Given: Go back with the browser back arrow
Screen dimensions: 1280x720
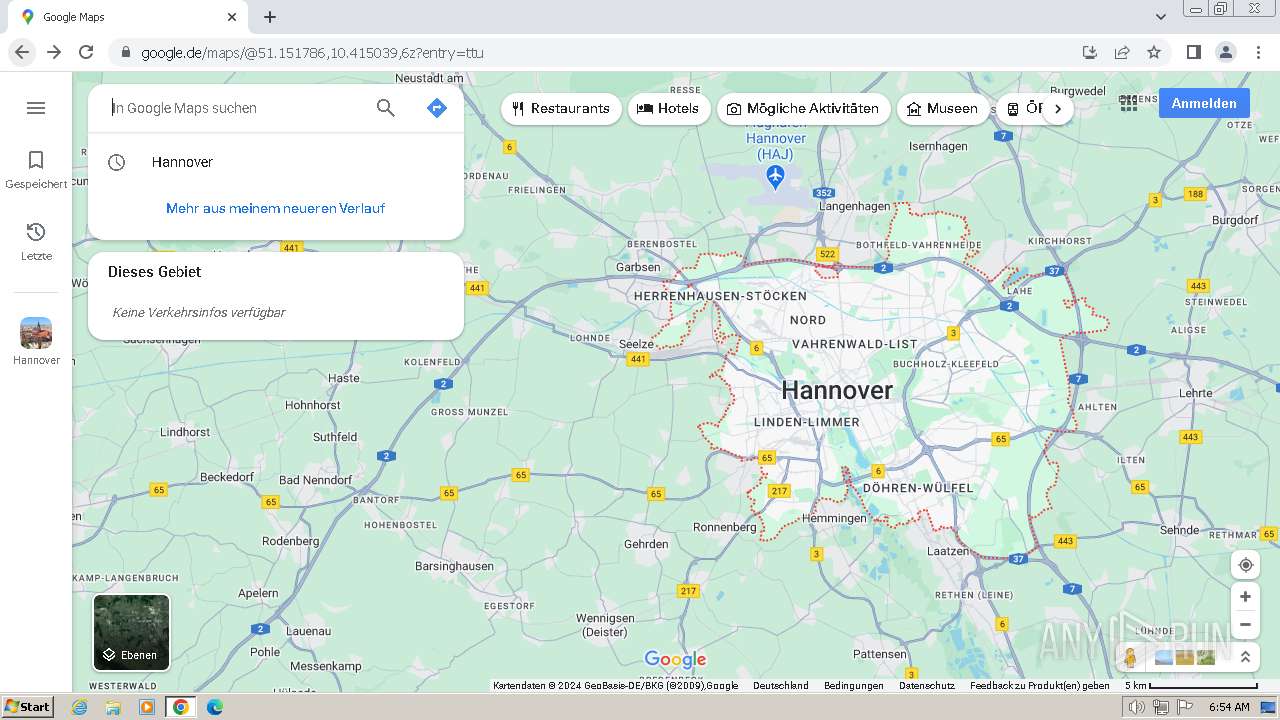Looking at the screenshot, I should [22, 52].
